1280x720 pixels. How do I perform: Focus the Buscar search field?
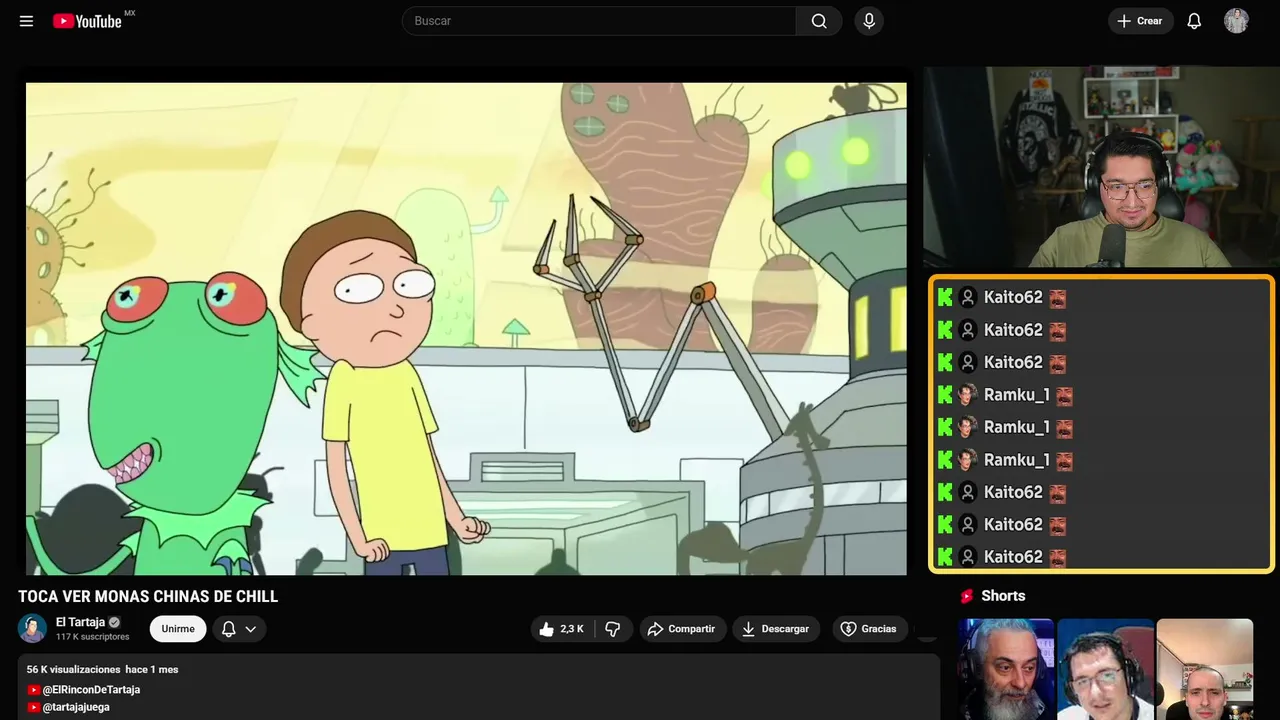tap(599, 21)
